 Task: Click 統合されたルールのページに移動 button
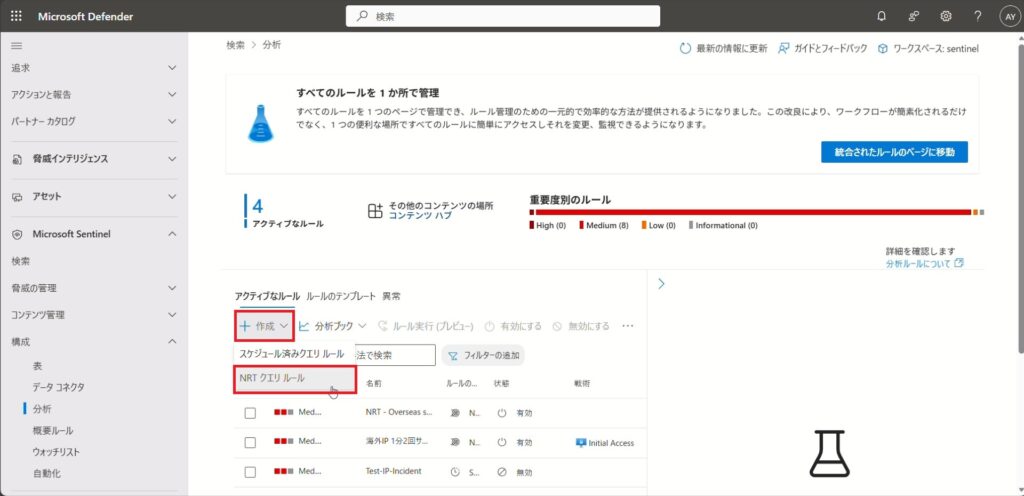pos(893,151)
